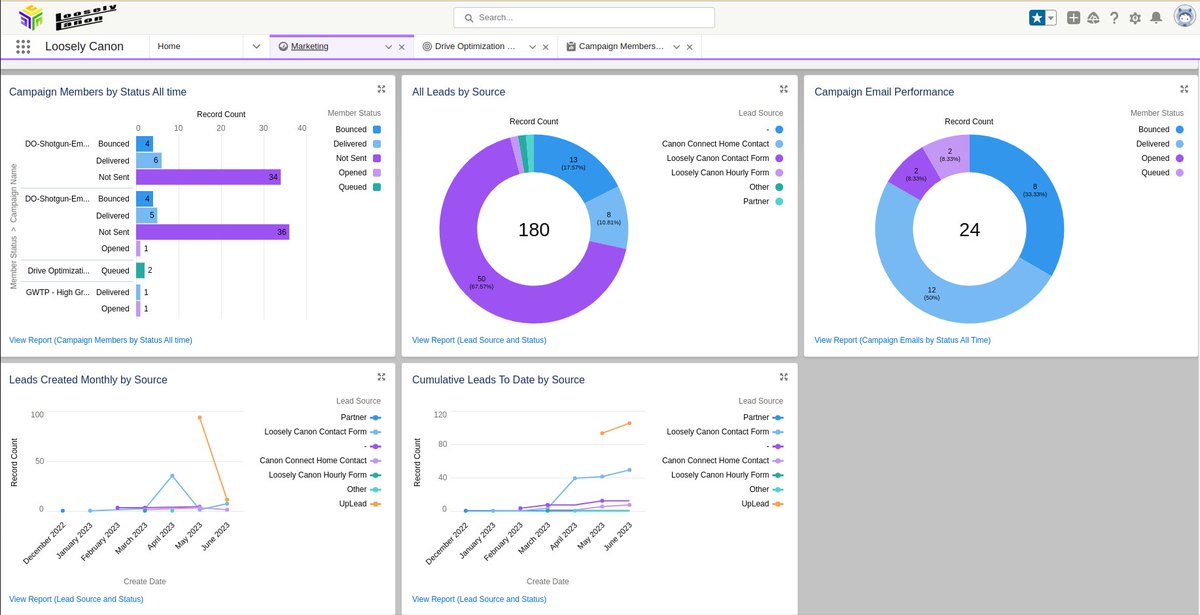Open Drive Optimization tab actions chevron
The image size is (1200, 615).
533,46
